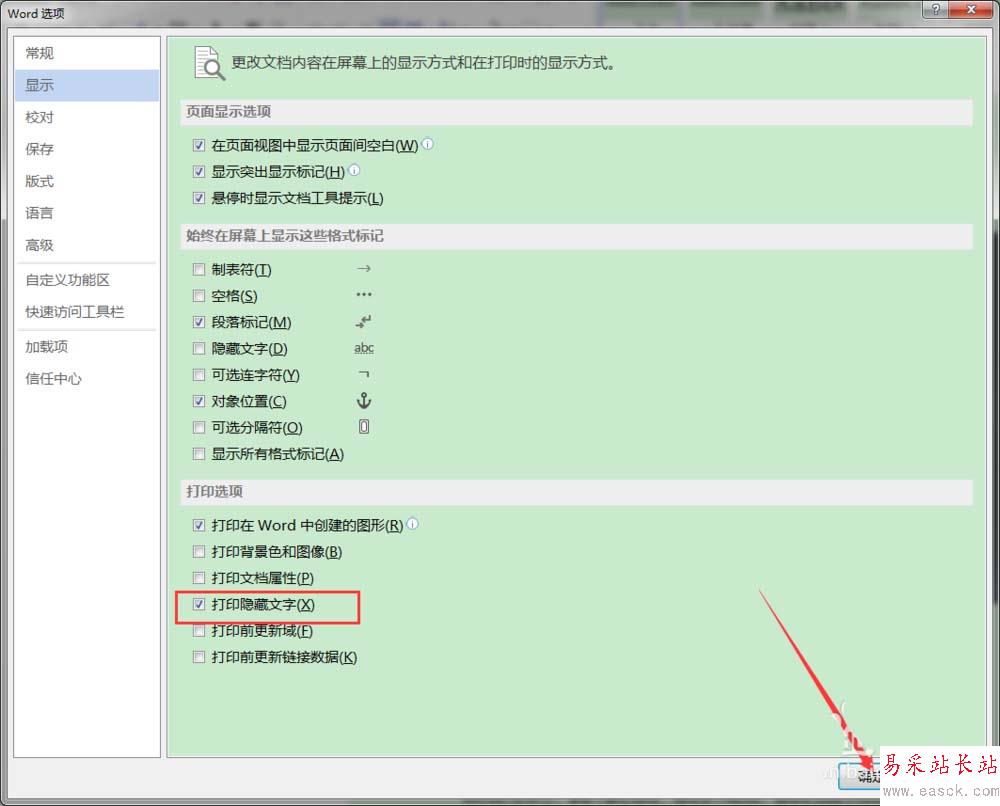Click the tab arrow symbol icon
The image size is (1000, 806).
364,268
